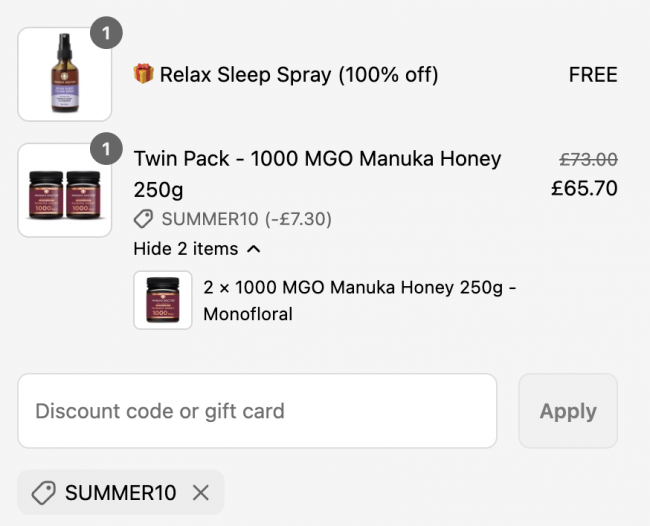Image resolution: width=650 pixels, height=526 pixels.
Task: Open the Twin Pack honey jars thumbnail
Action: pos(65,190)
